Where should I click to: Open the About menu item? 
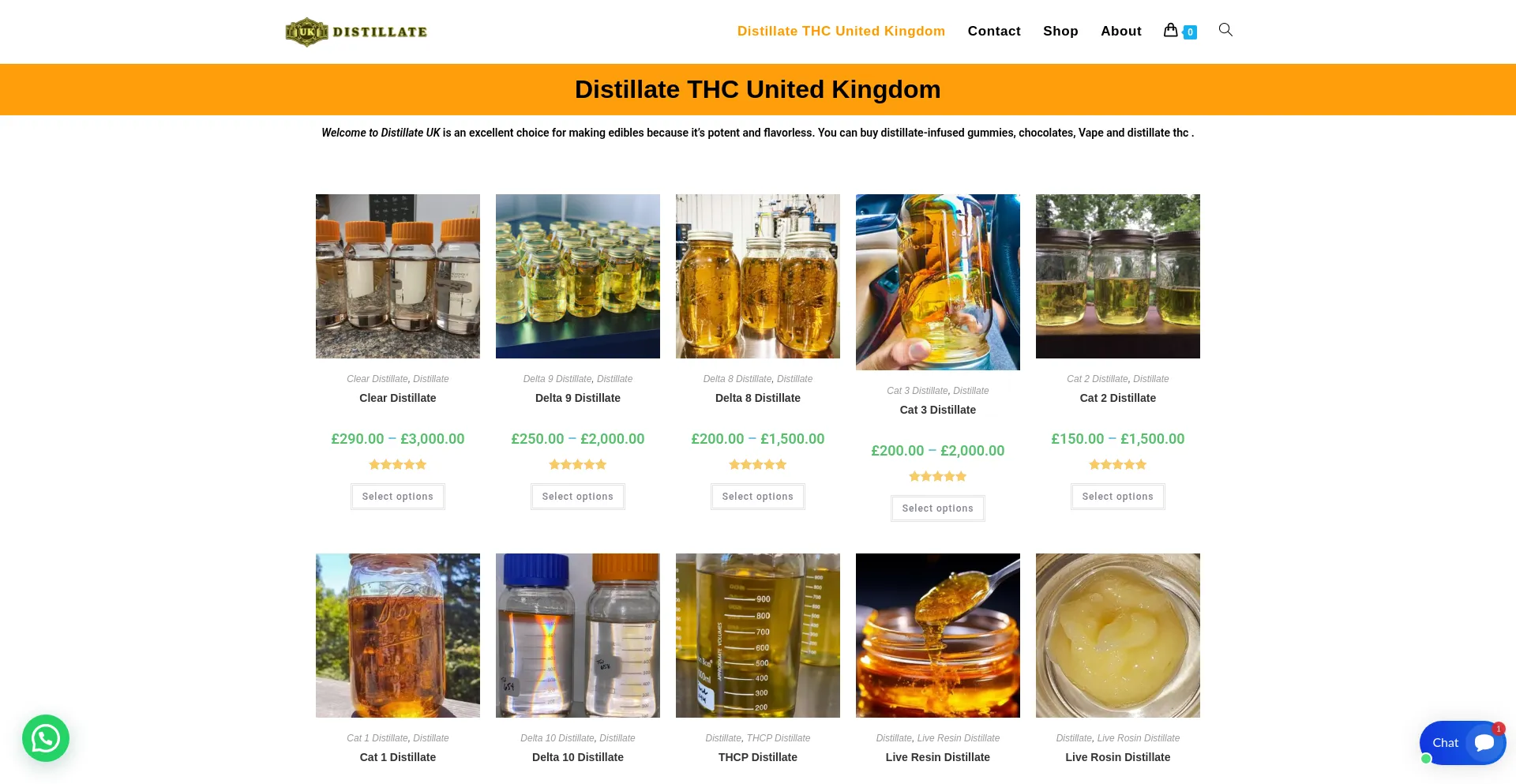pyautogui.click(x=1121, y=32)
